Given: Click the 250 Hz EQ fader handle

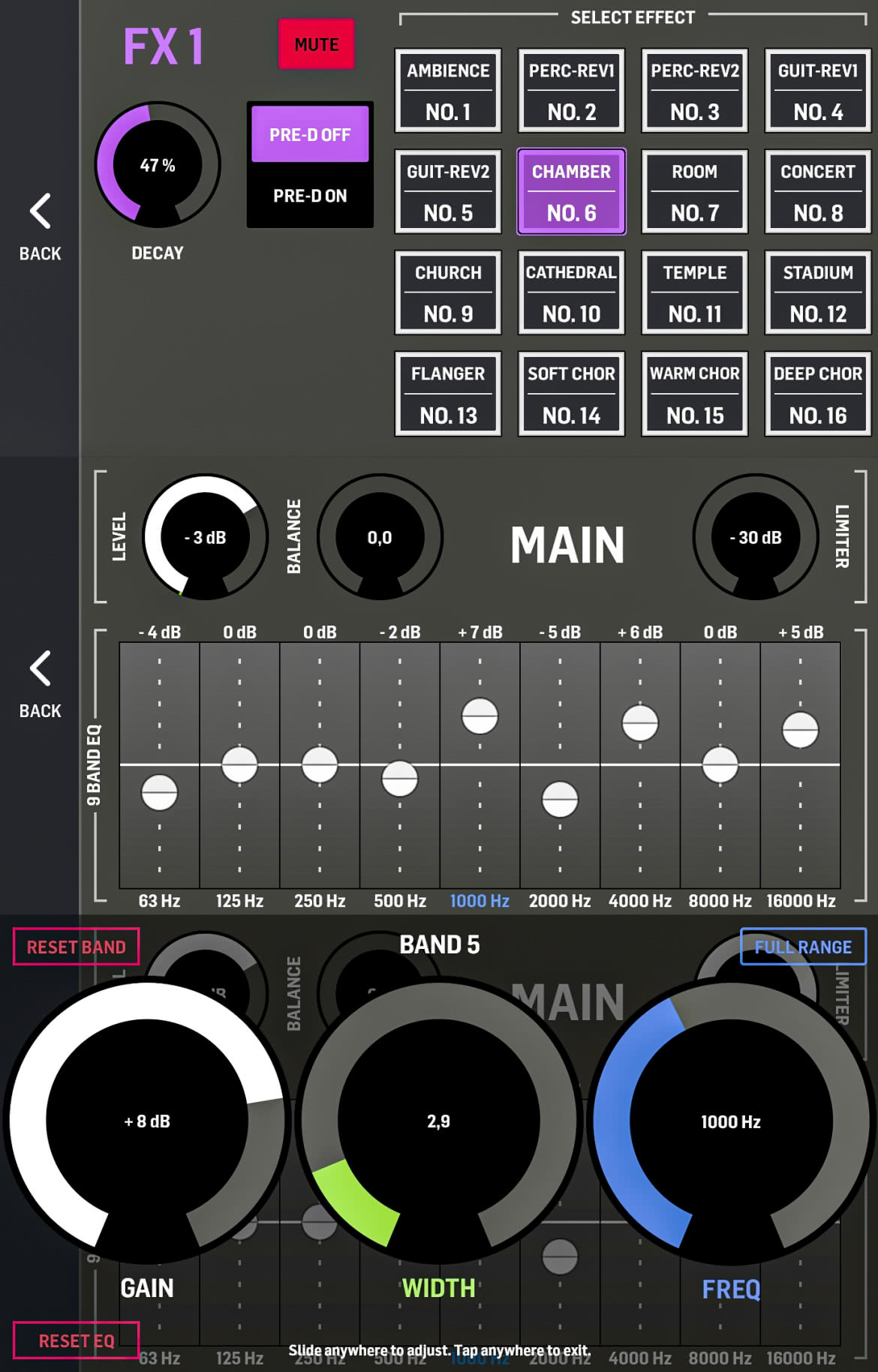Looking at the screenshot, I should coord(320,765).
